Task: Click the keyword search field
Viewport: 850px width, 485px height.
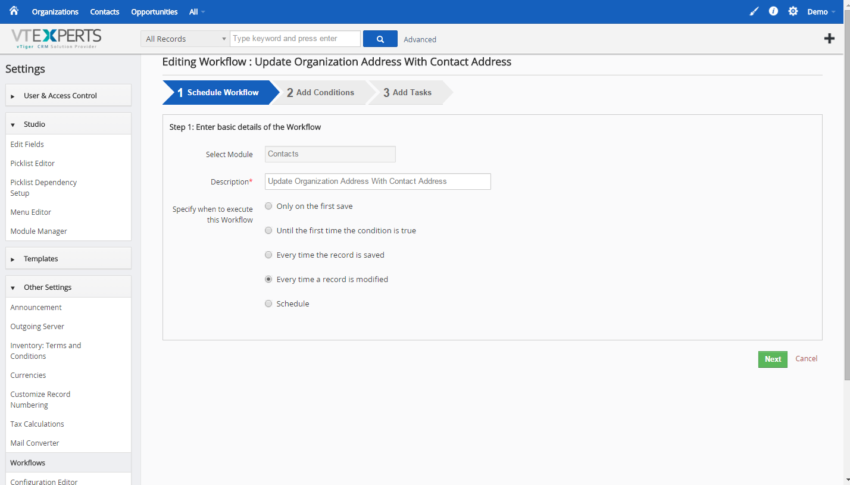Action: [x=295, y=38]
